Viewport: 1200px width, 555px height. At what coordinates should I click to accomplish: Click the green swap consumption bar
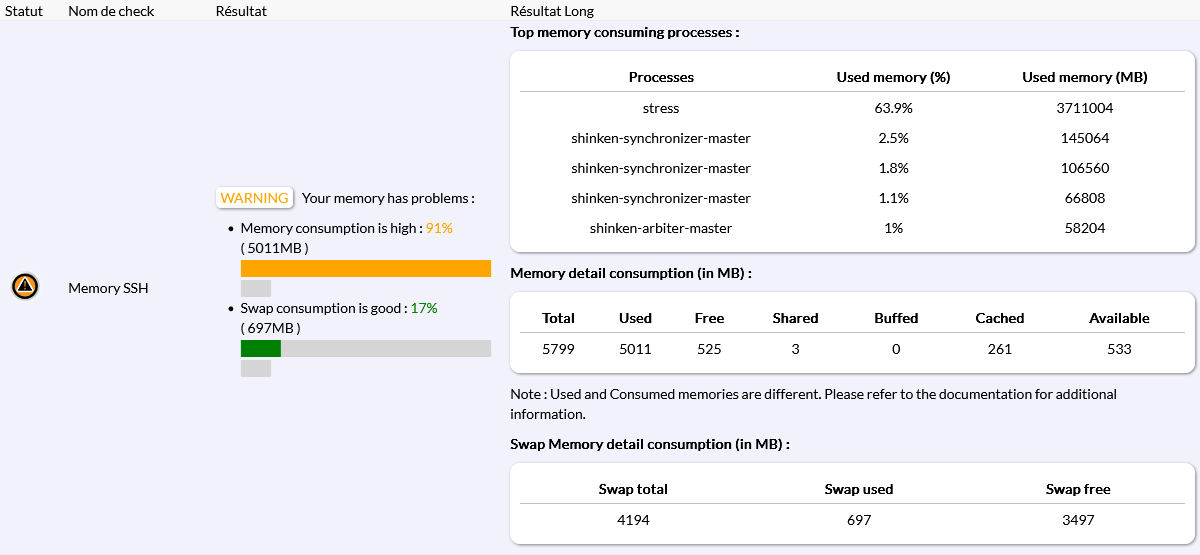[x=261, y=348]
